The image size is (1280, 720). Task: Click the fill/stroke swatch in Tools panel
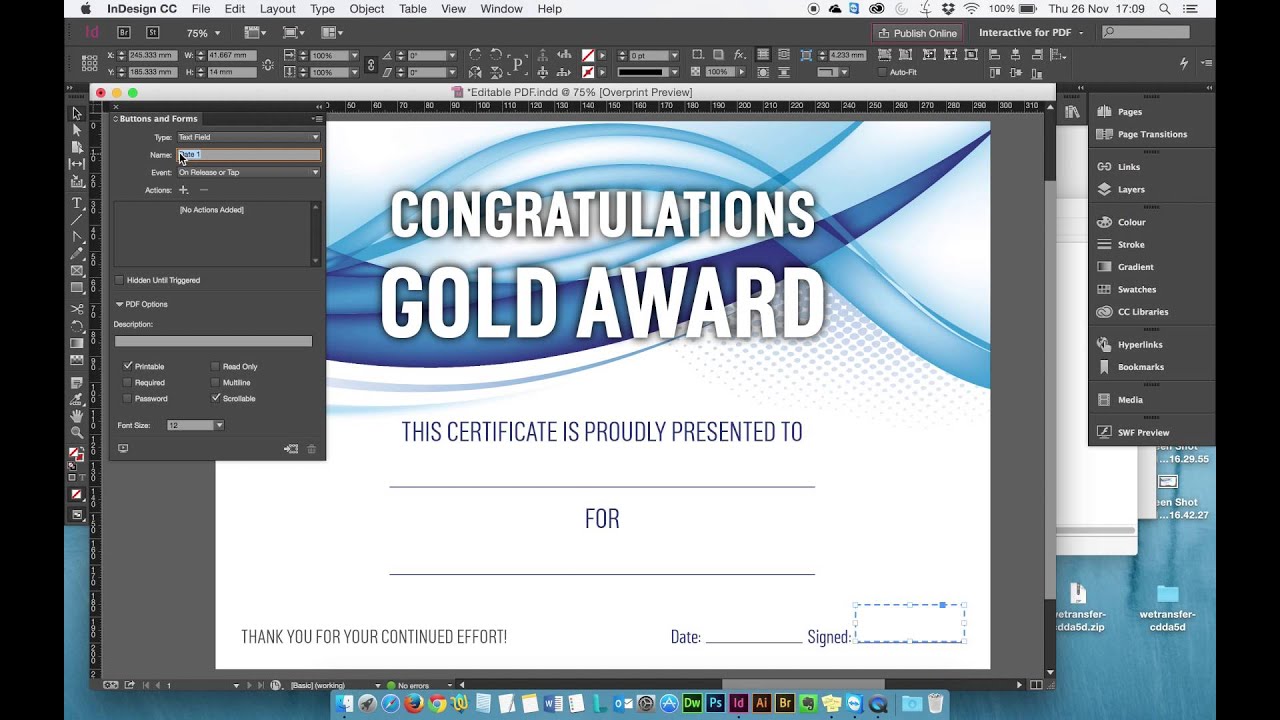pos(76,455)
